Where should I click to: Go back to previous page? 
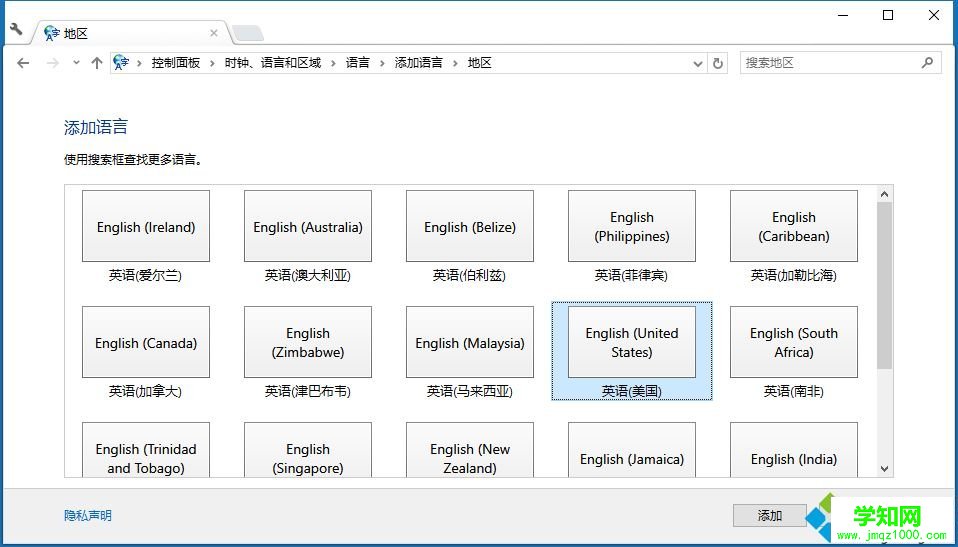[23, 62]
